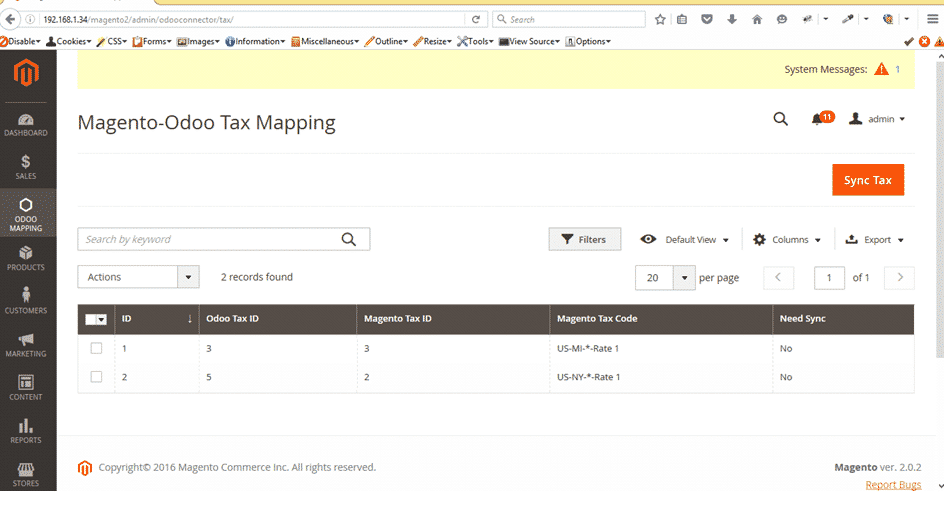Screen dimensions: 944x506
Task: Sort by the Odoo Tax ID column header
Action: 278,319
